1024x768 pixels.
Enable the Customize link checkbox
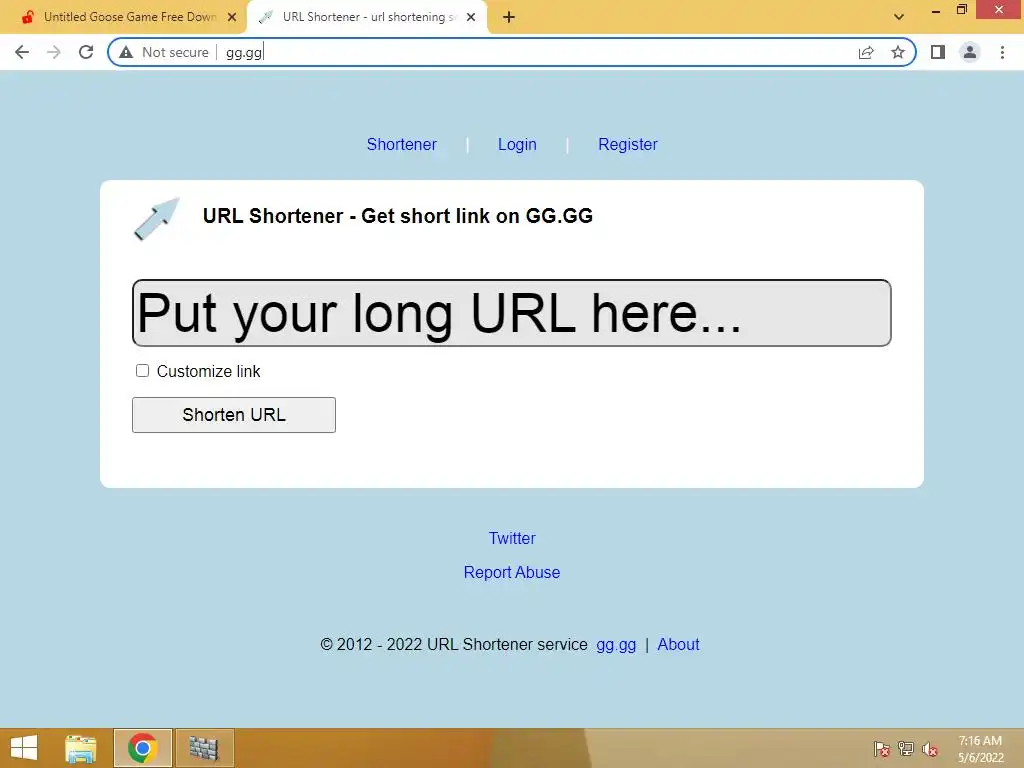click(142, 371)
